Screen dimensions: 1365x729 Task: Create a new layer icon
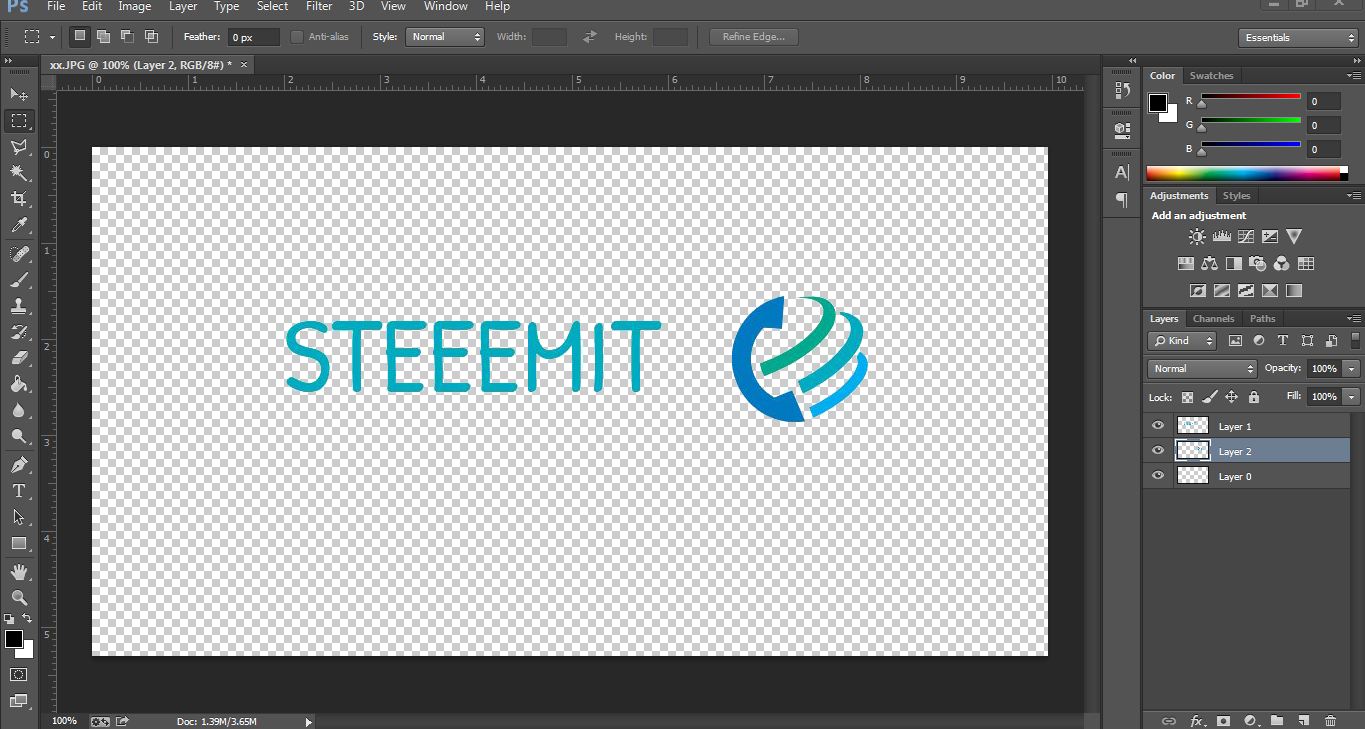coord(1303,720)
